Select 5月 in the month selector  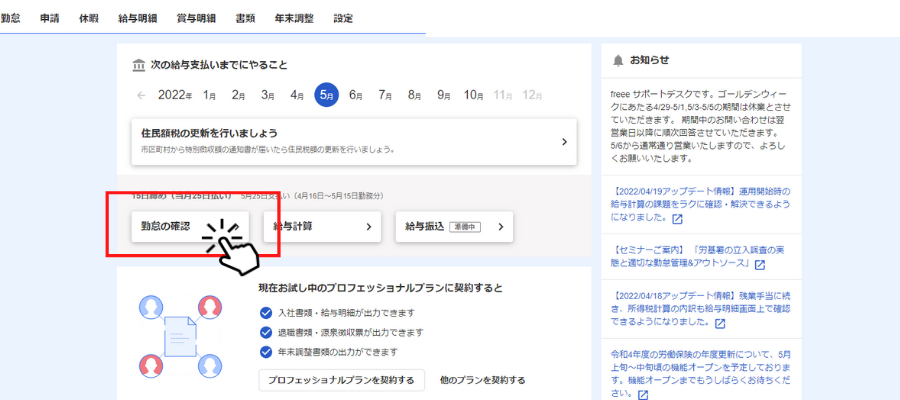tap(326, 95)
